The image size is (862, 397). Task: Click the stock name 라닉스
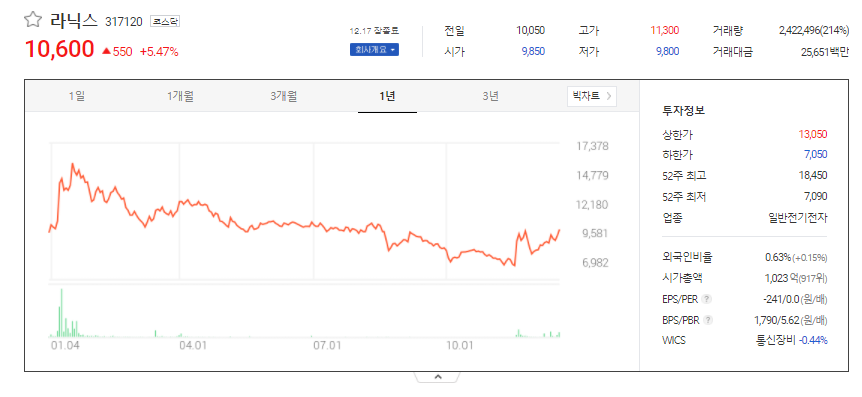click(x=74, y=21)
